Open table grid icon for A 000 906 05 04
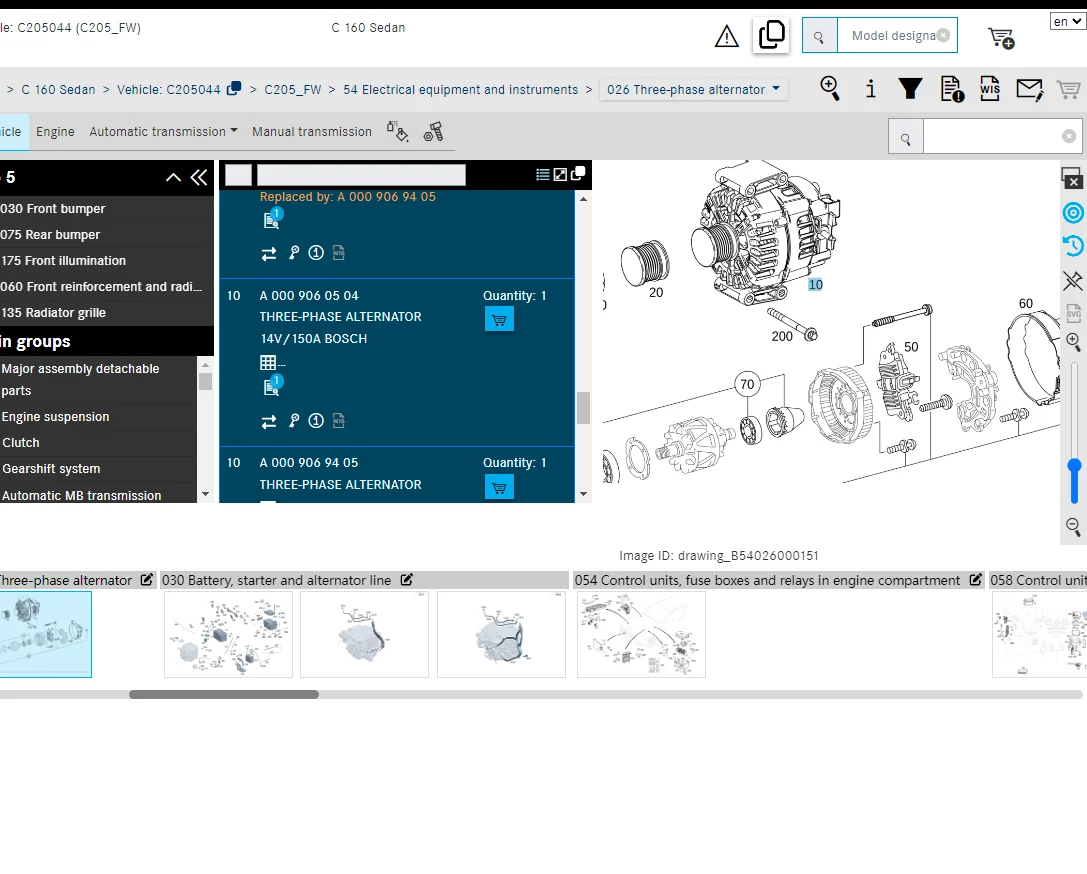This screenshot has height=874, width=1087. (268, 362)
